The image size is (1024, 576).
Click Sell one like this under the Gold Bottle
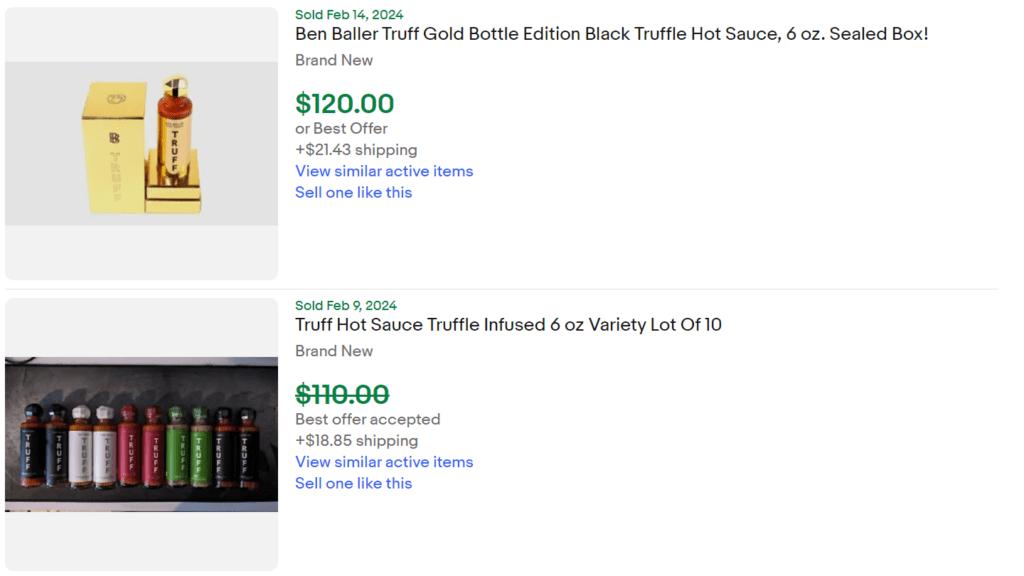coord(353,192)
